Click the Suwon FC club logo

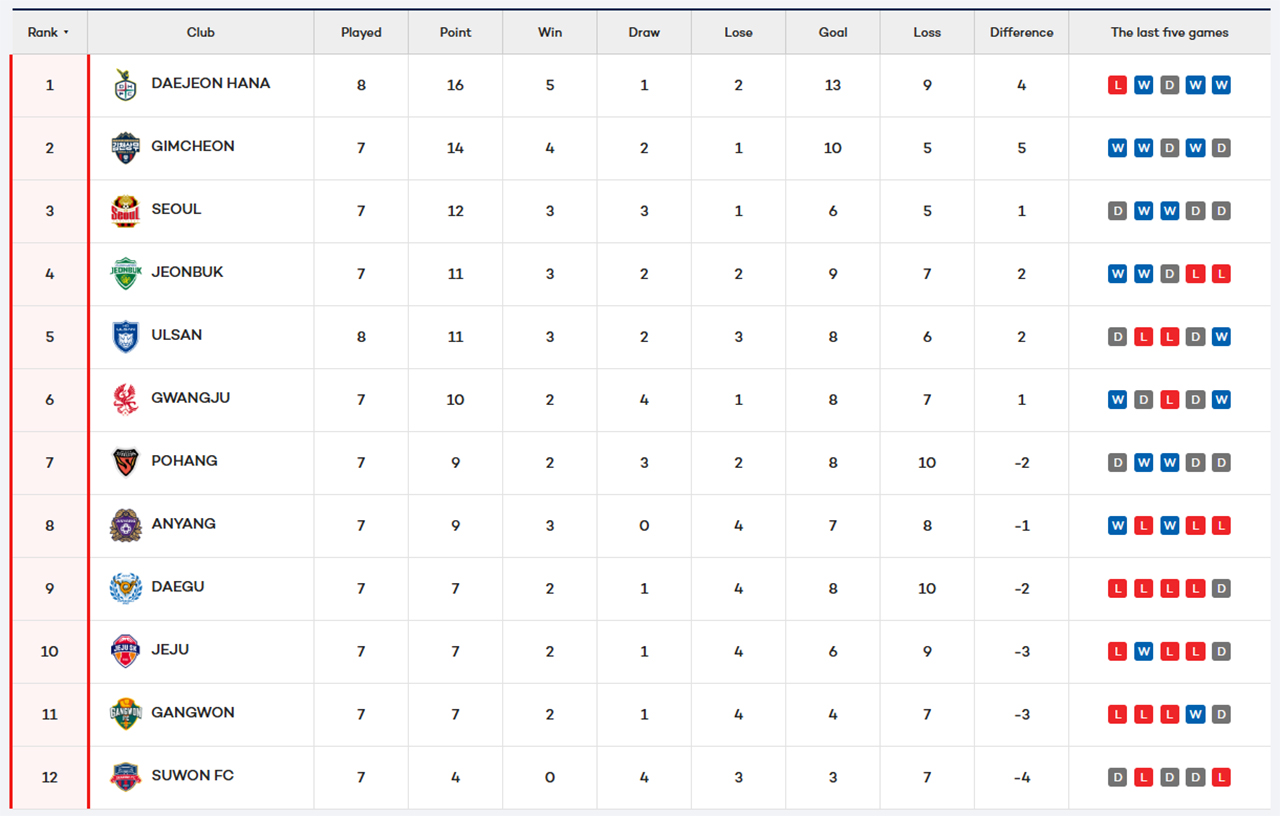tap(125, 777)
